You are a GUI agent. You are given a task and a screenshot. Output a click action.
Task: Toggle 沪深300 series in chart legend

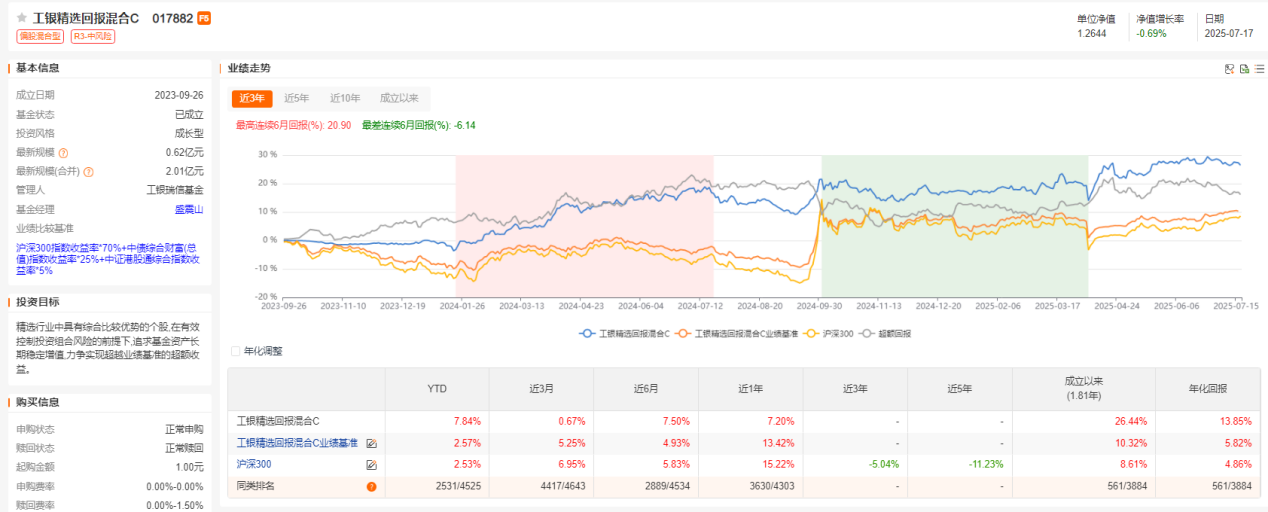tap(828, 333)
